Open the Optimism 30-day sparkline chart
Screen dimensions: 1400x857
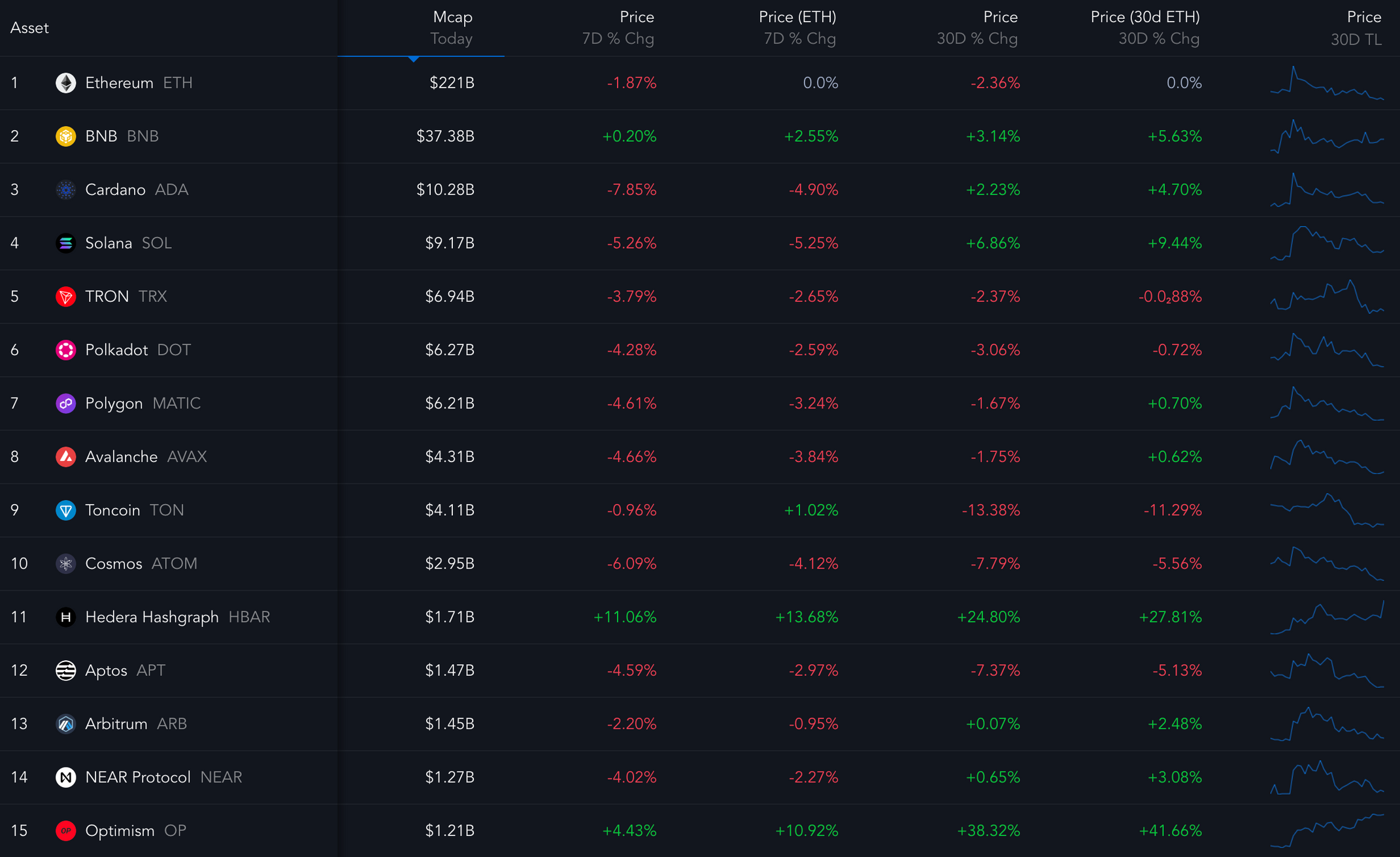pyautogui.click(x=1327, y=831)
